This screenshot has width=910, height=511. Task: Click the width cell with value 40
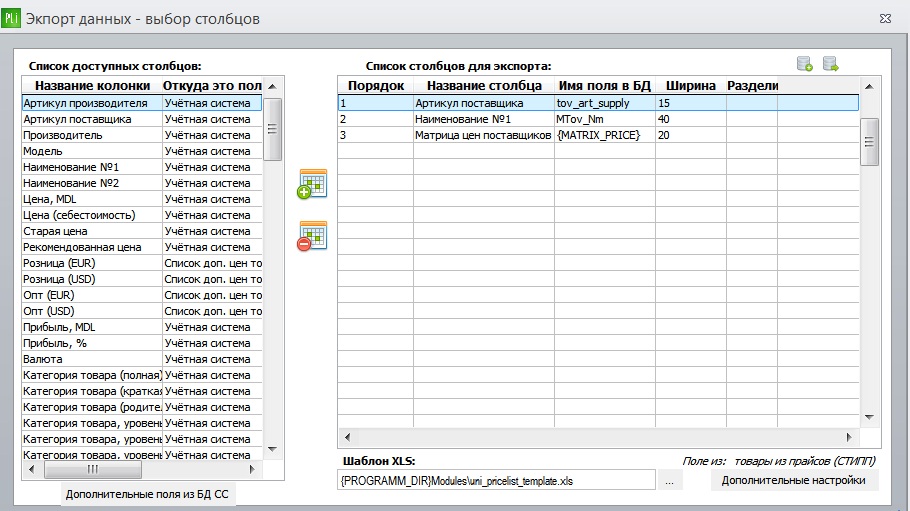click(x=691, y=119)
